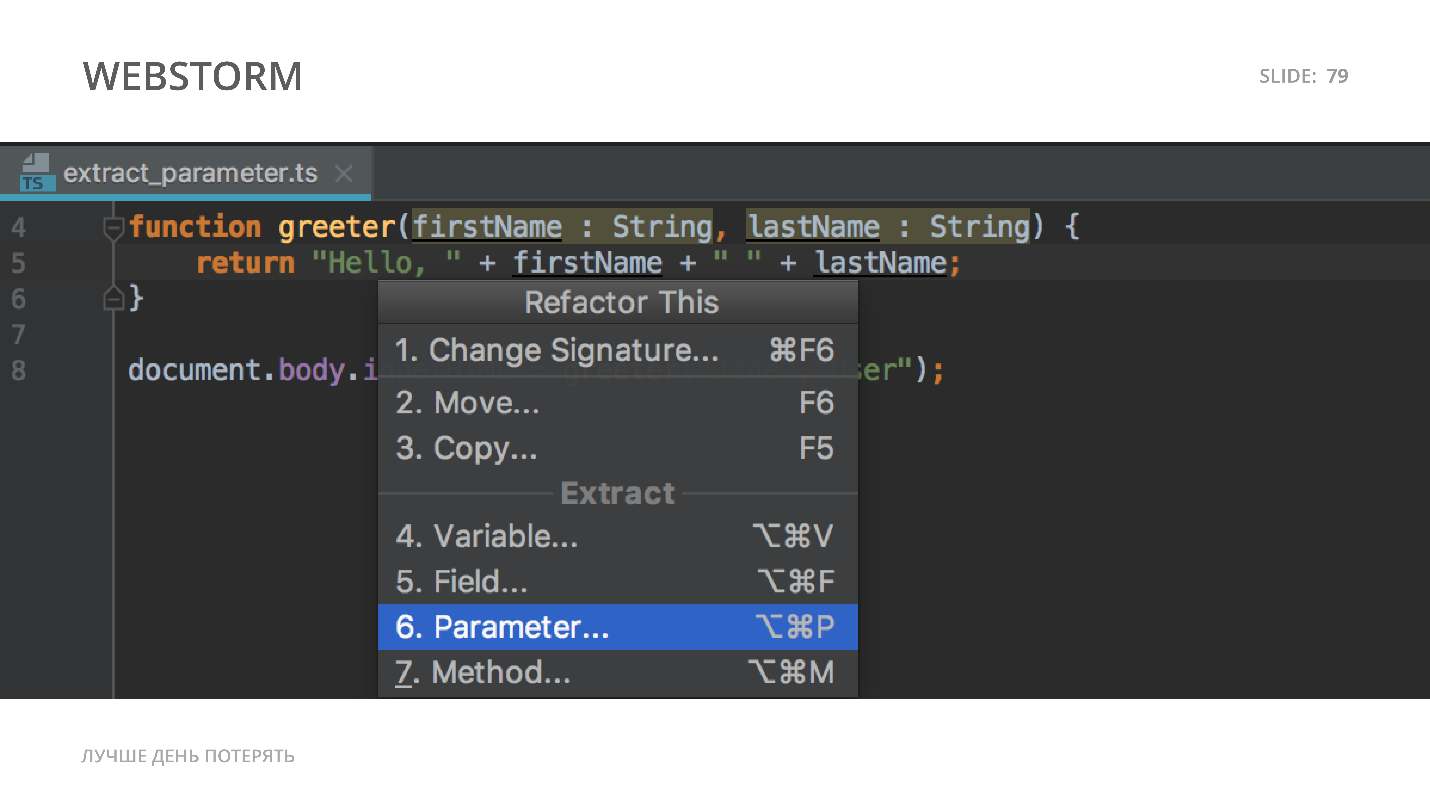Choose Extract Method from the popup
Image resolution: width=1430 pixels, height=804 pixels.
pyautogui.click(x=484, y=673)
